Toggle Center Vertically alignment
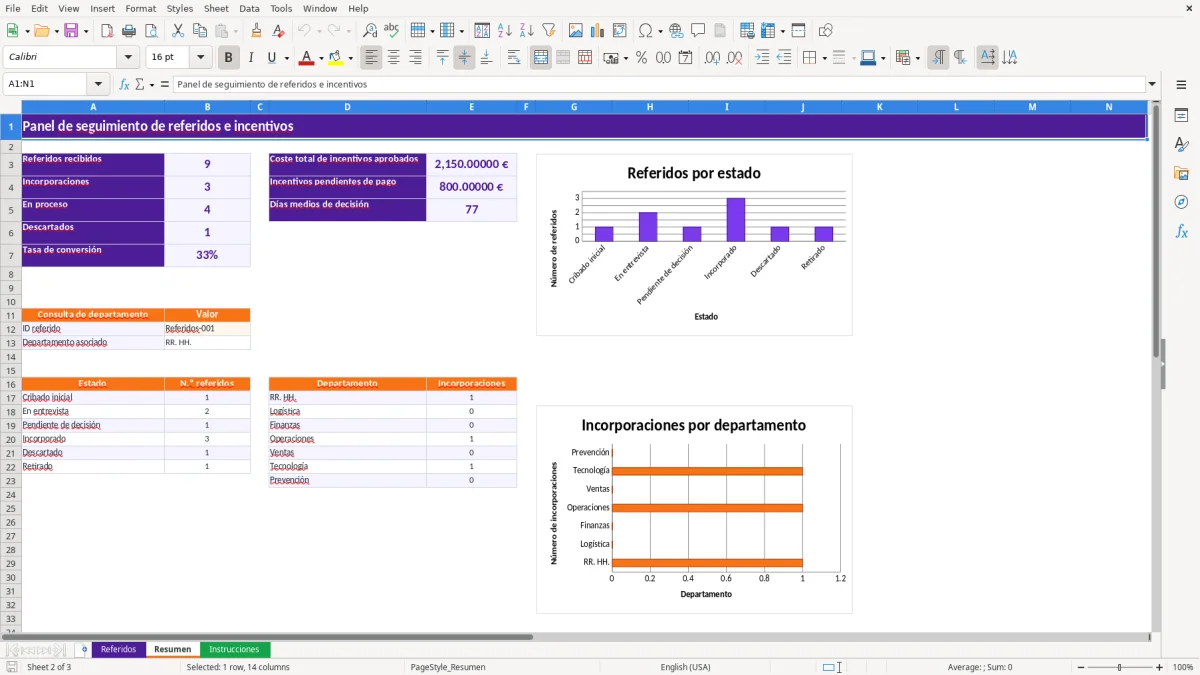This screenshot has height=675, width=1200. 464,58
